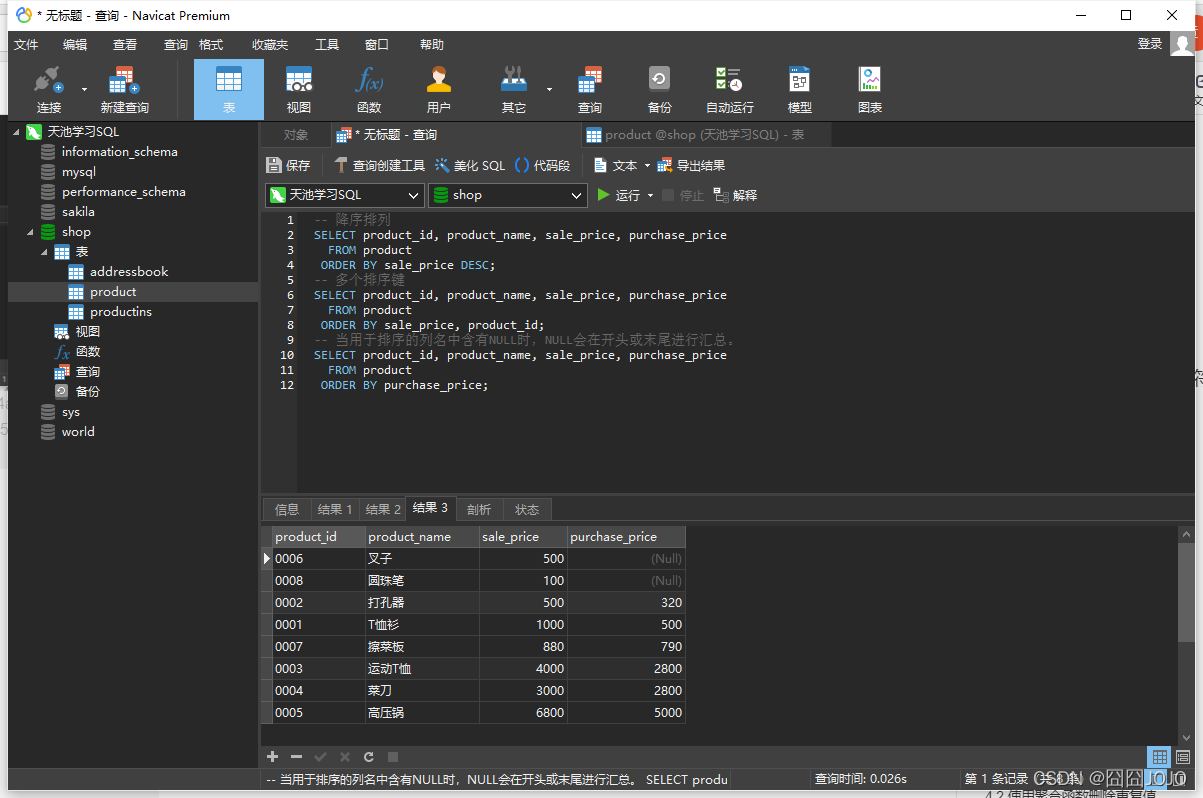
Task: Select the 表 tables toolbar icon
Action: (x=229, y=89)
